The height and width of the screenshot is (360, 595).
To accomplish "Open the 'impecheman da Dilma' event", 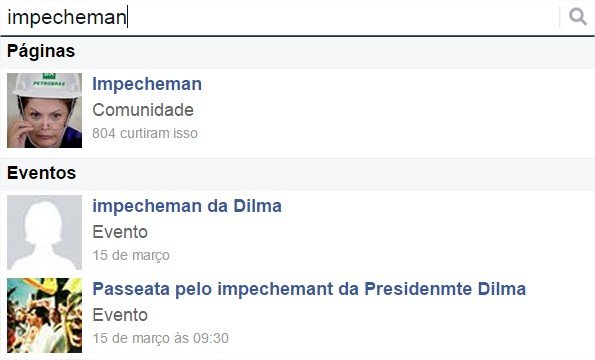I will (x=187, y=206).
